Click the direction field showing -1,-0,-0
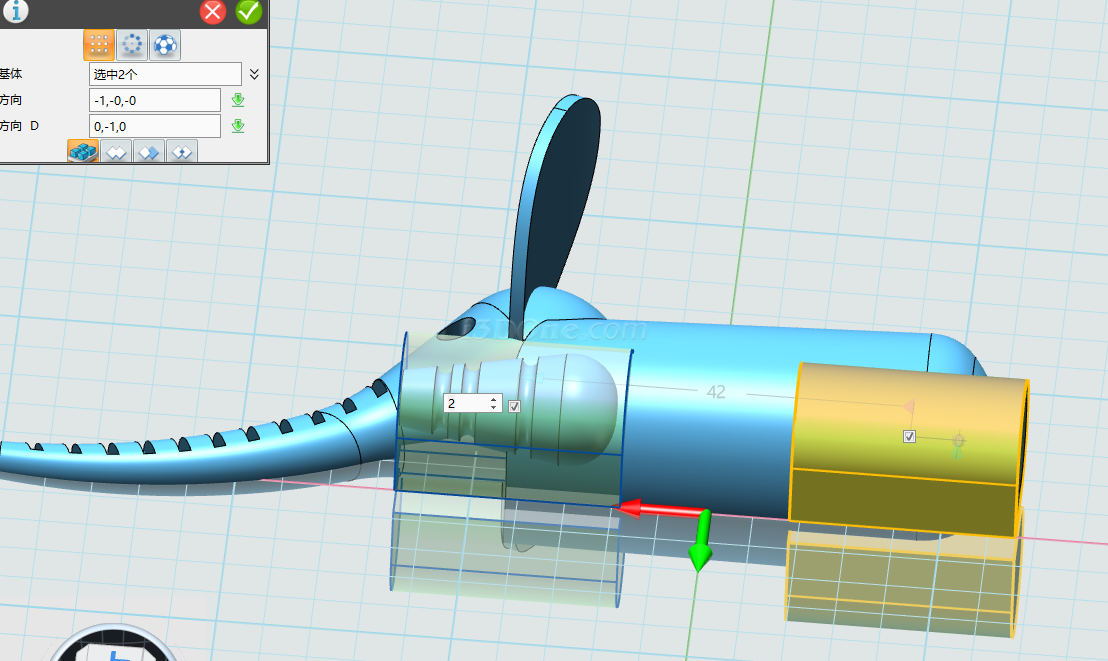 [154, 100]
